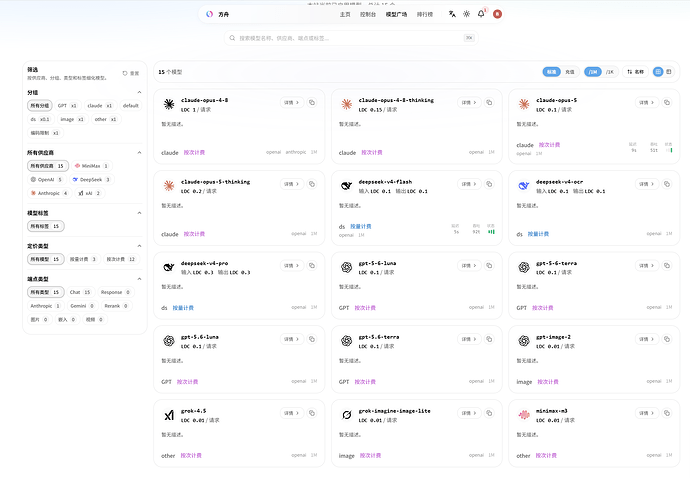Copy the minimax-m3 model name
Image resolution: width=690 pixels, height=478 pixels.
tap(667, 413)
